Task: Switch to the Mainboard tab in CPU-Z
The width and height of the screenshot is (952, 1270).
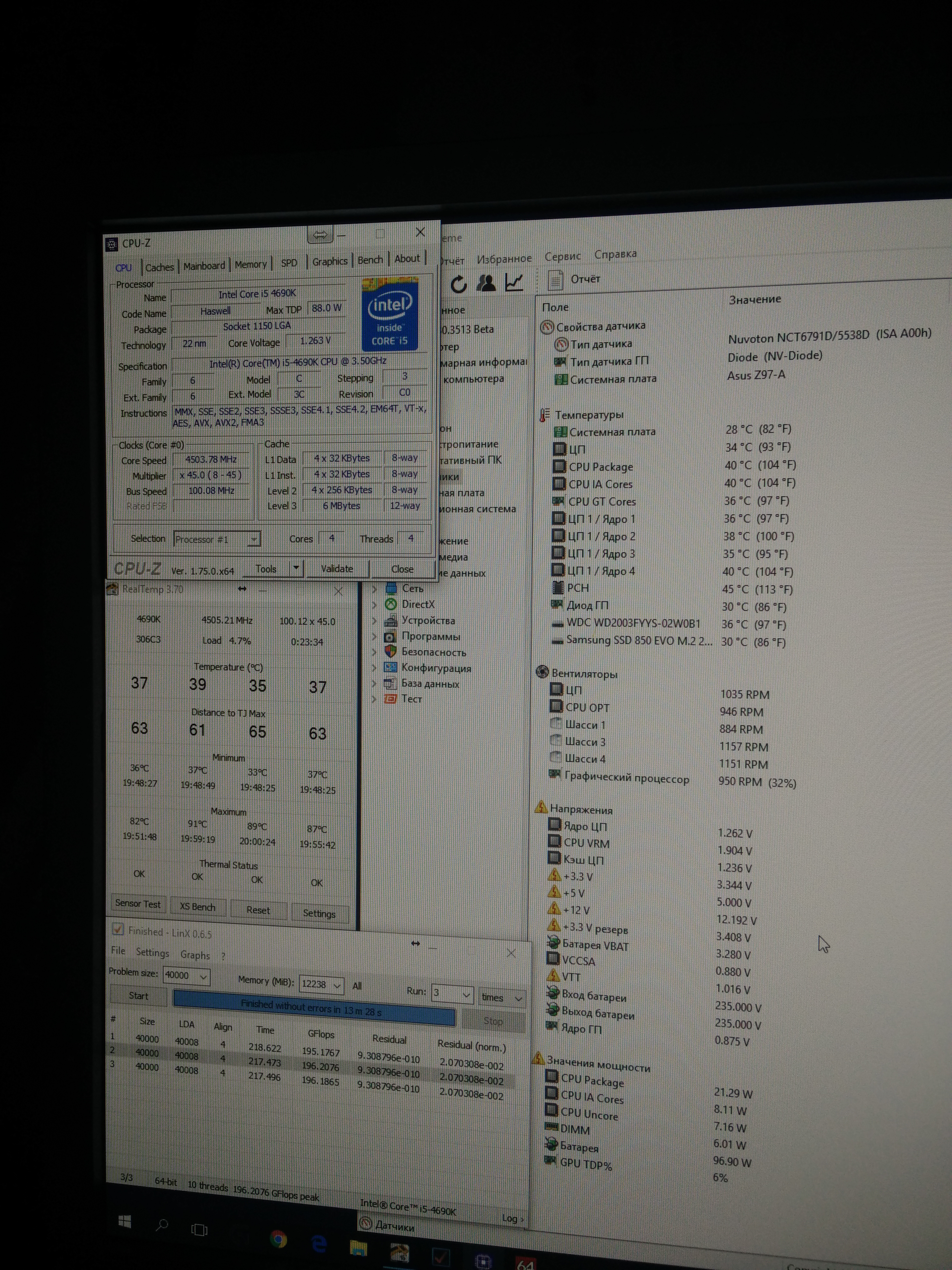Action: tap(204, 266)
